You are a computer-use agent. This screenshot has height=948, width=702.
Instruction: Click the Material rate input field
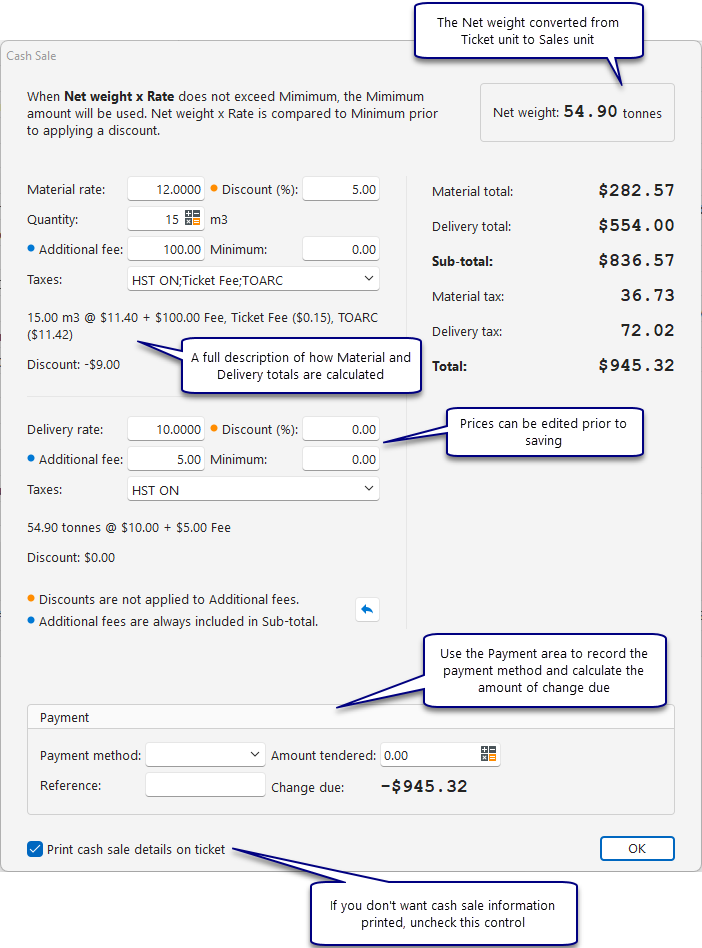[x=166, y=189]
